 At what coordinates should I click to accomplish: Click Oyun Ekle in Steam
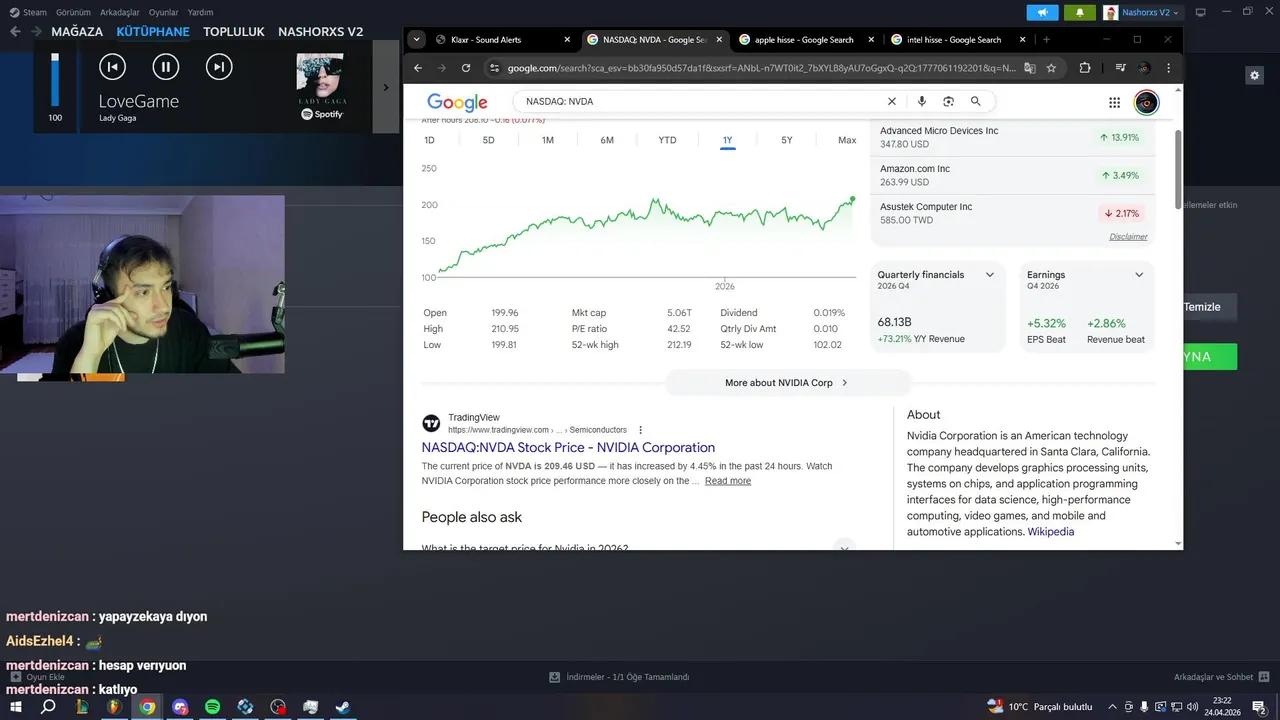point(38,677)
